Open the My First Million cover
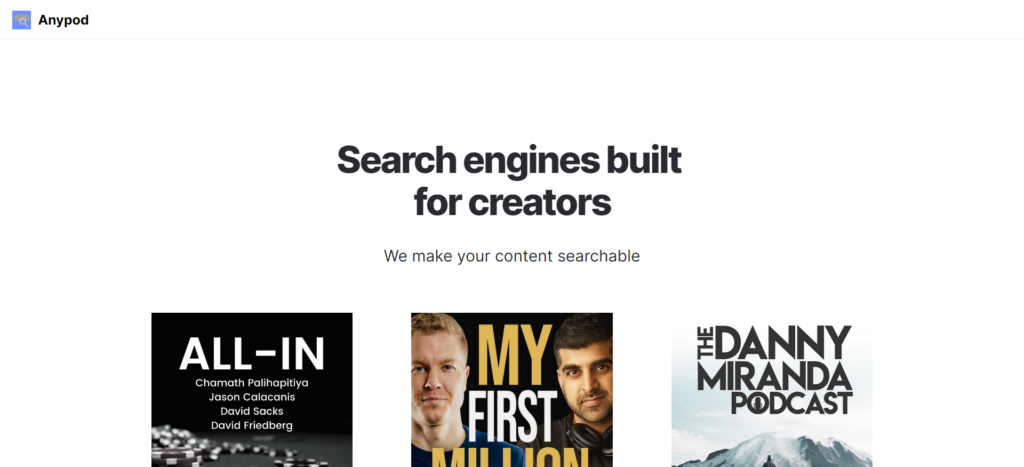The height and width of the screenshot is (467, 1024). (512, 390)
